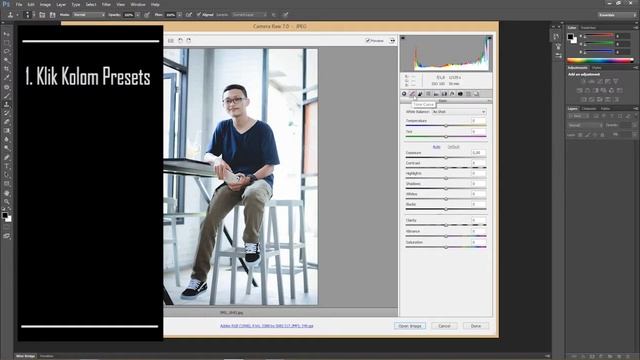Click the Auto link above Exposure
The width and height of the screenshot is (640, 360).
pyautogui.click(x=436, y=147)
